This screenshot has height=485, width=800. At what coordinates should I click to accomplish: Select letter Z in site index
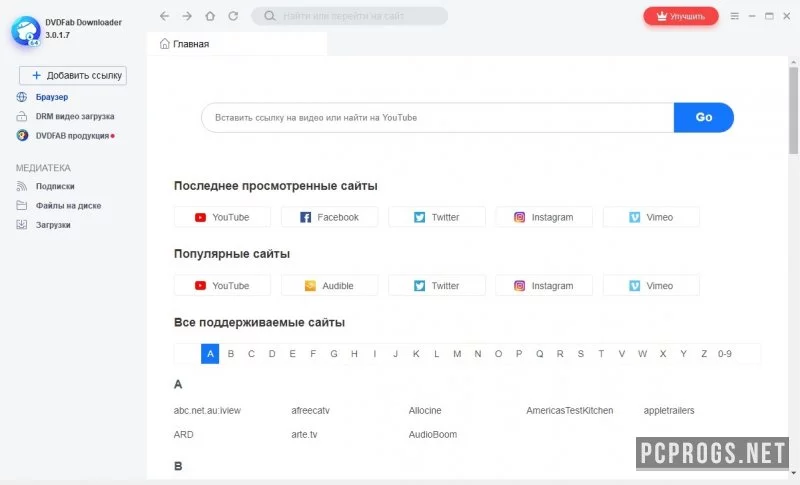(704, 354)
